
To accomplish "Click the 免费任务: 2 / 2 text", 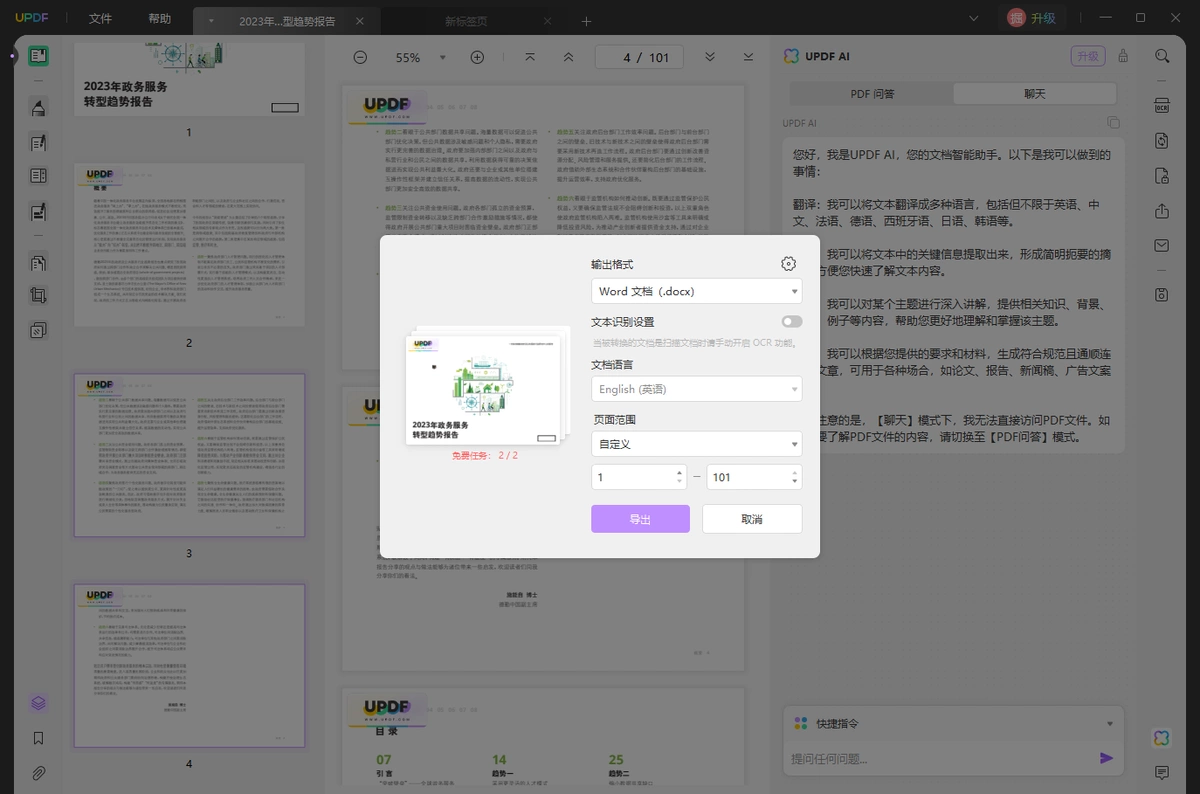I will pos(485,455).
